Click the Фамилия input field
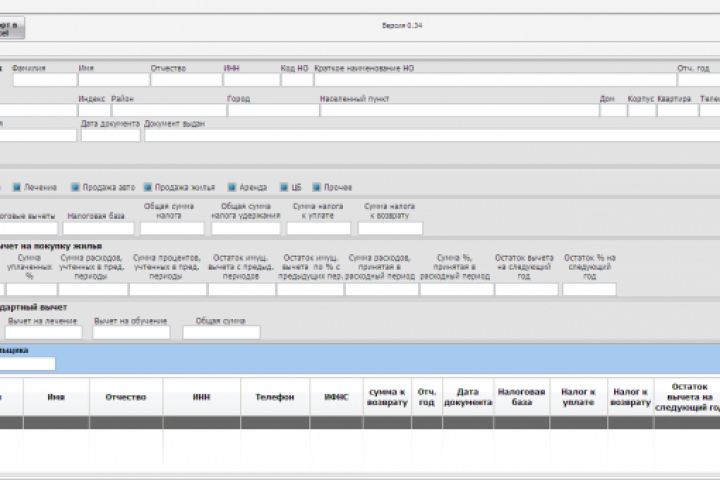Viewport: 720px width, 480px height. [45, 80]
